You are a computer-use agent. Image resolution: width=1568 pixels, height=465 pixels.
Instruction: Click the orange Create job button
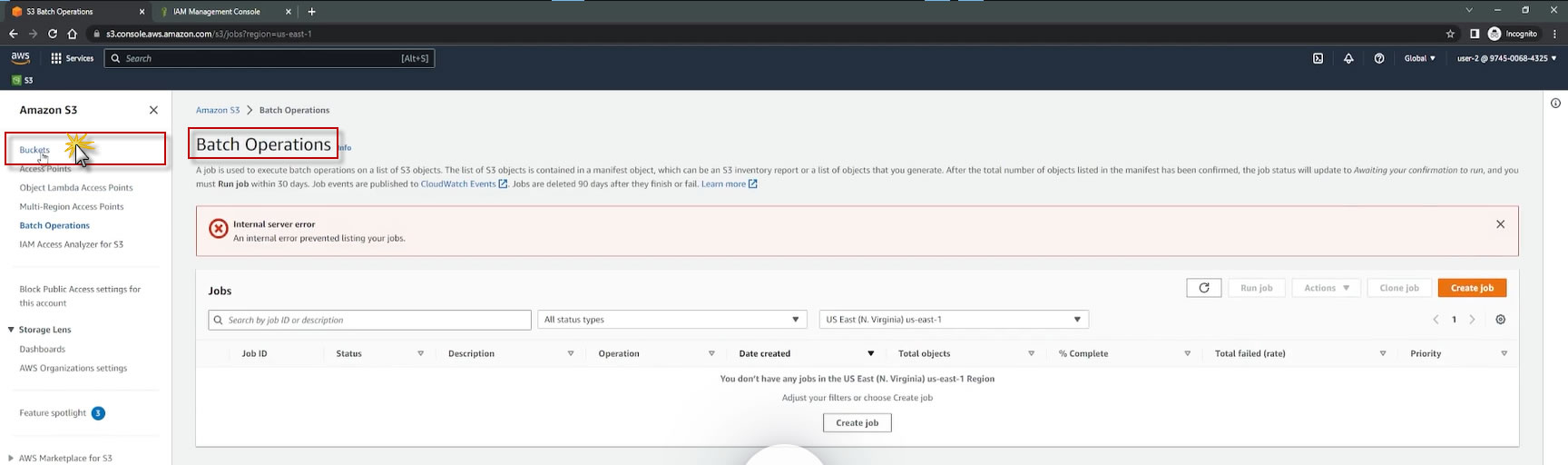tap(1472, 288)
